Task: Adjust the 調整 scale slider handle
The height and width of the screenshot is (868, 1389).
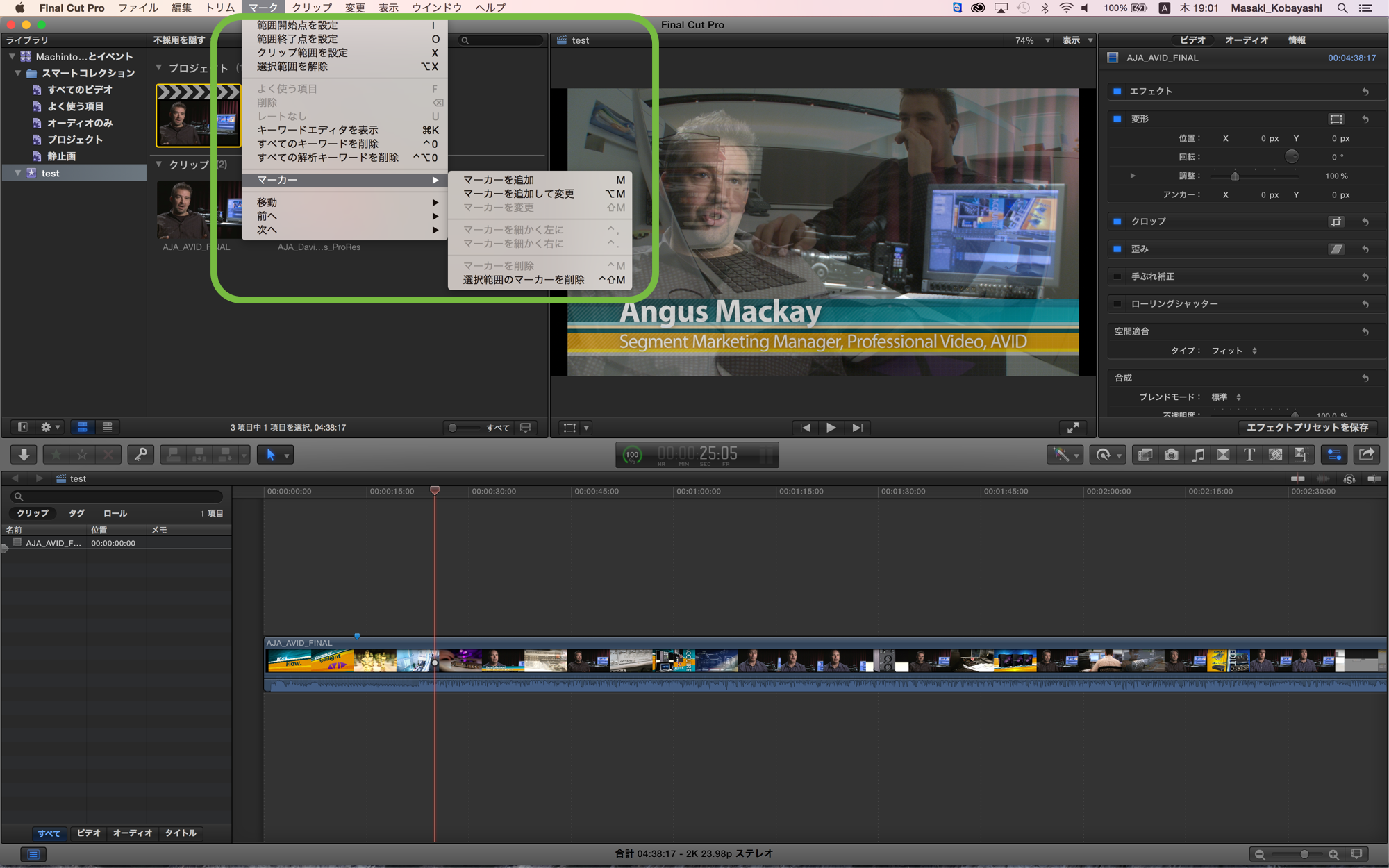Action: (1235, 176)
